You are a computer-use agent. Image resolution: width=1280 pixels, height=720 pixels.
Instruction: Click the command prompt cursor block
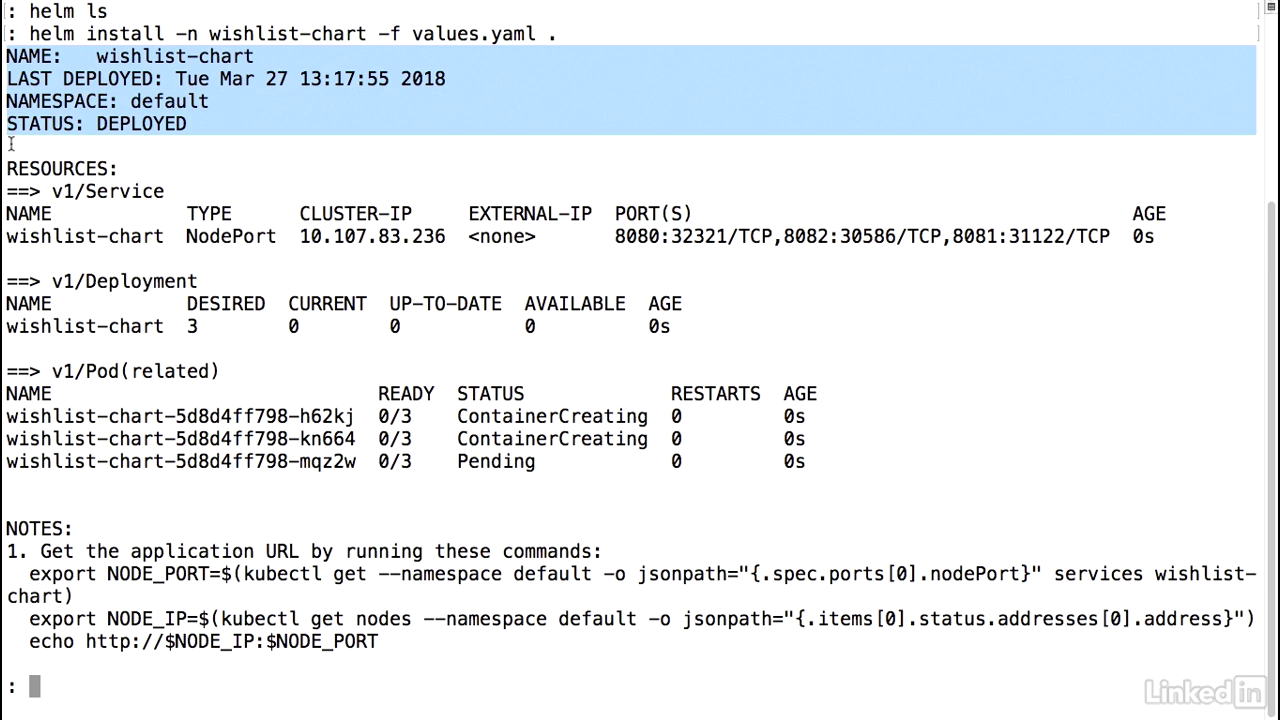(35, 686)
